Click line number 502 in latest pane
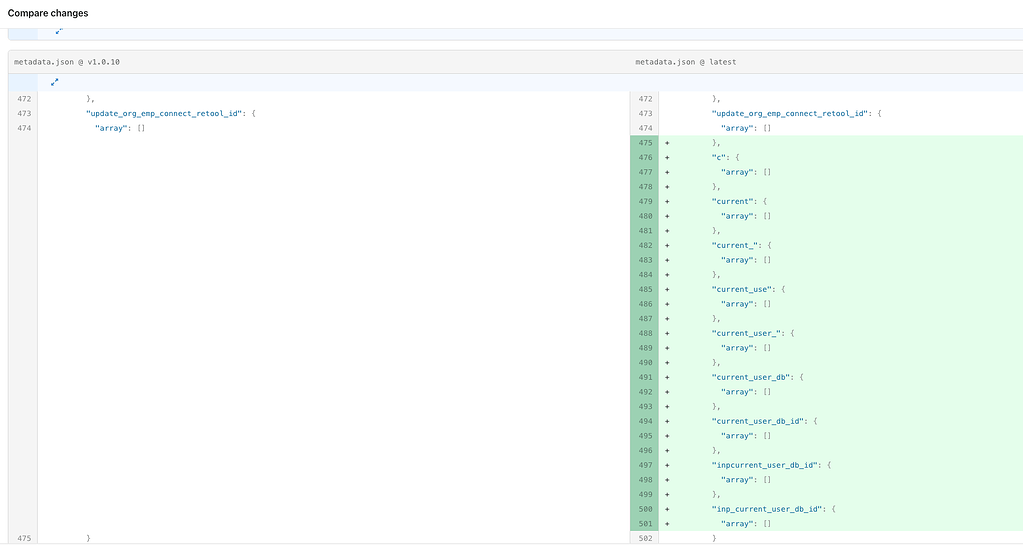 coord(645,538)
